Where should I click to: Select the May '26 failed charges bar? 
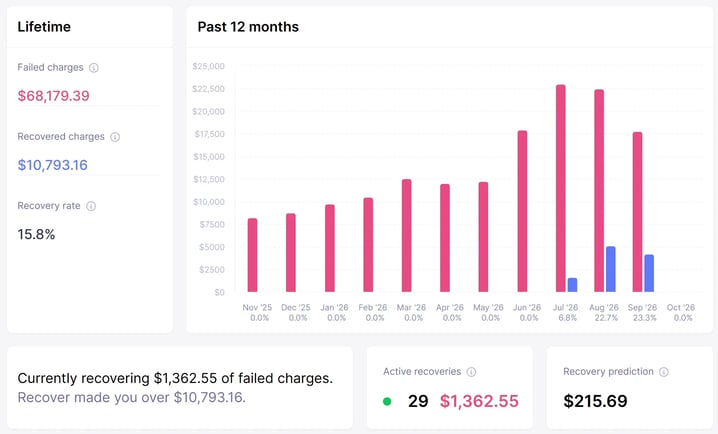tap(483, 237)
